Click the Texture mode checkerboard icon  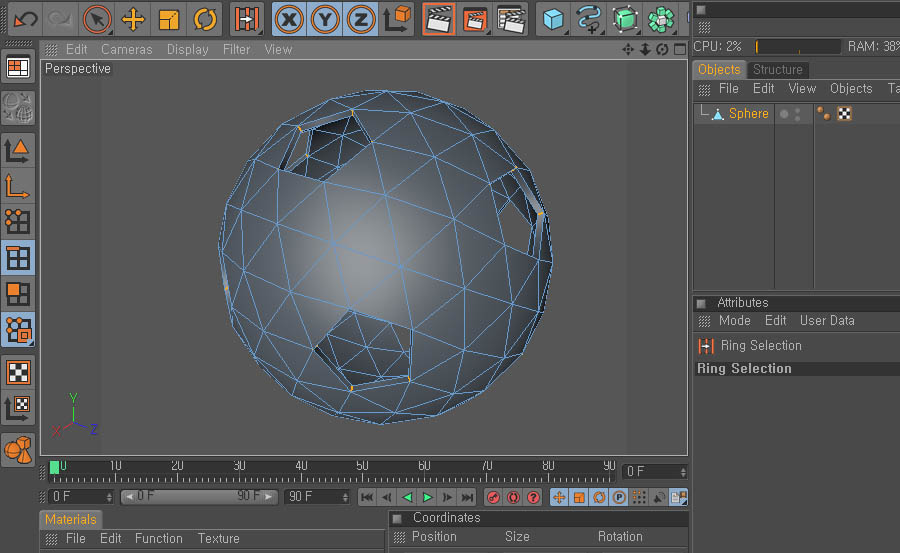click(18, 373)
